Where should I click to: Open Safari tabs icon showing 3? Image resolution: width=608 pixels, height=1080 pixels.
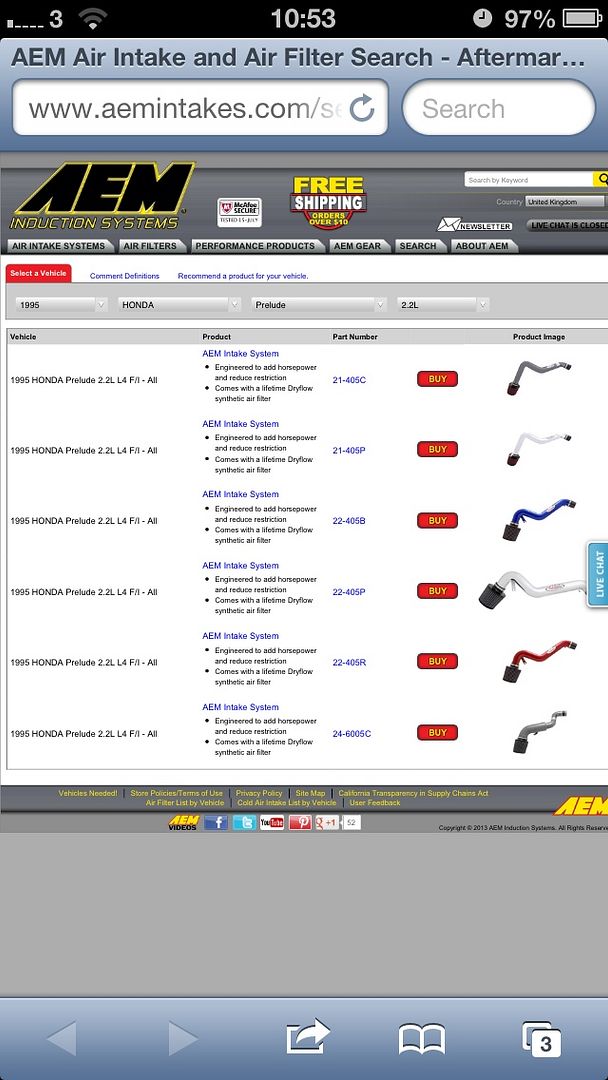[x=541, y=1039]
